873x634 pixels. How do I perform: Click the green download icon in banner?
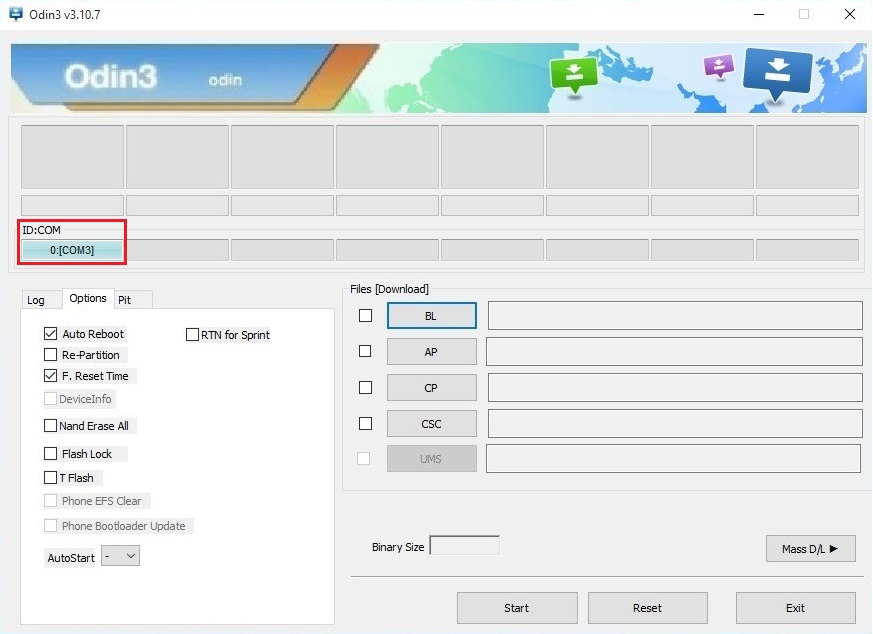coord(573,76)
